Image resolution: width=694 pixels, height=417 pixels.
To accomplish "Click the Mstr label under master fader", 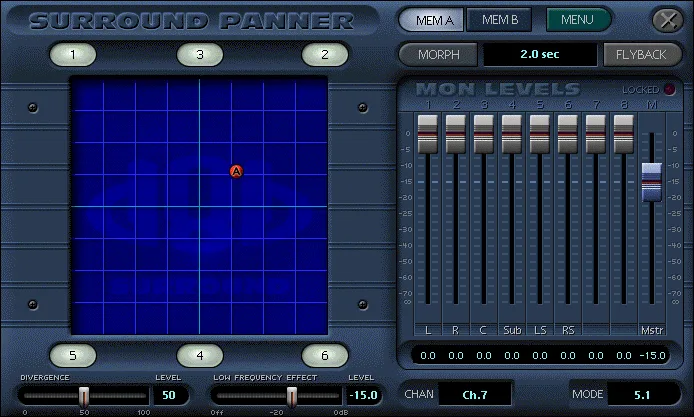I will [x=652, y=330].
